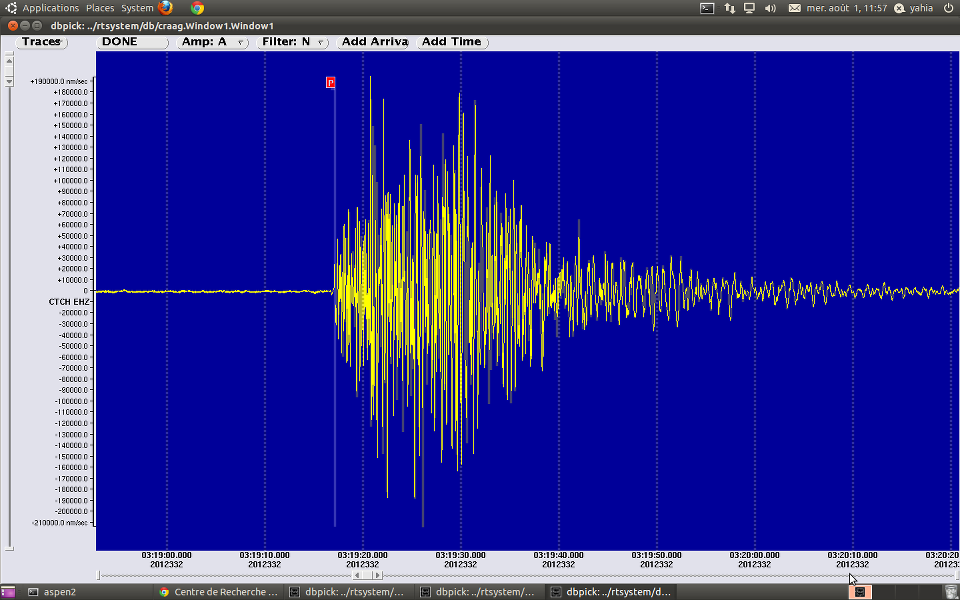The image size is (960, 600).
Task: Expand the Amp: A dropdown
Action: [x=213, y=42]
